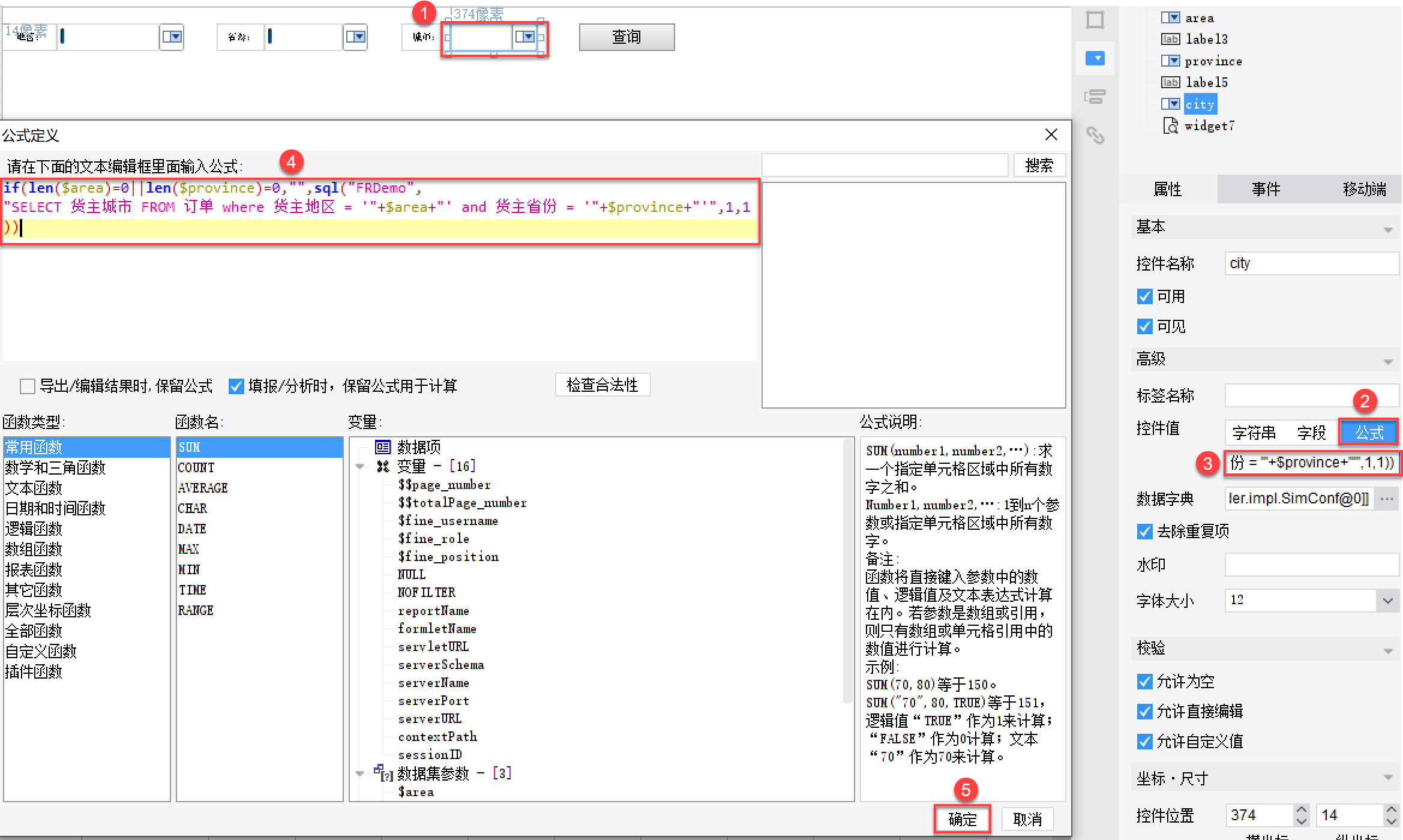
Task: Click the link chain sidebar icon
Action: point(1096,135)
